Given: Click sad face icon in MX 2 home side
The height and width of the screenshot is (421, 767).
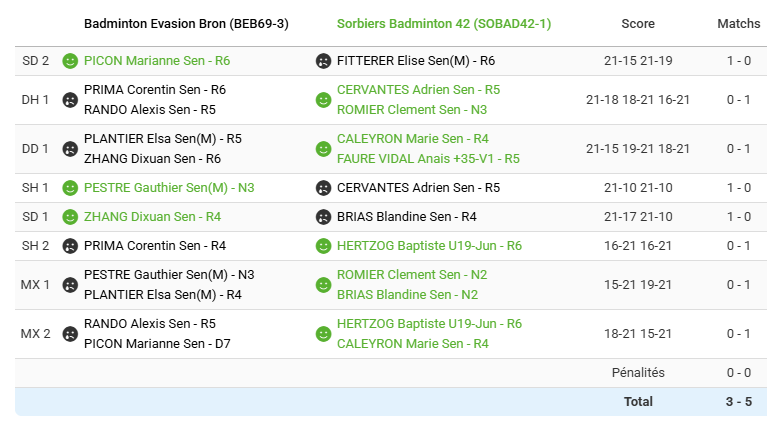Looking at the screenshot, I should pyautogui.click(x=70, y=334).
